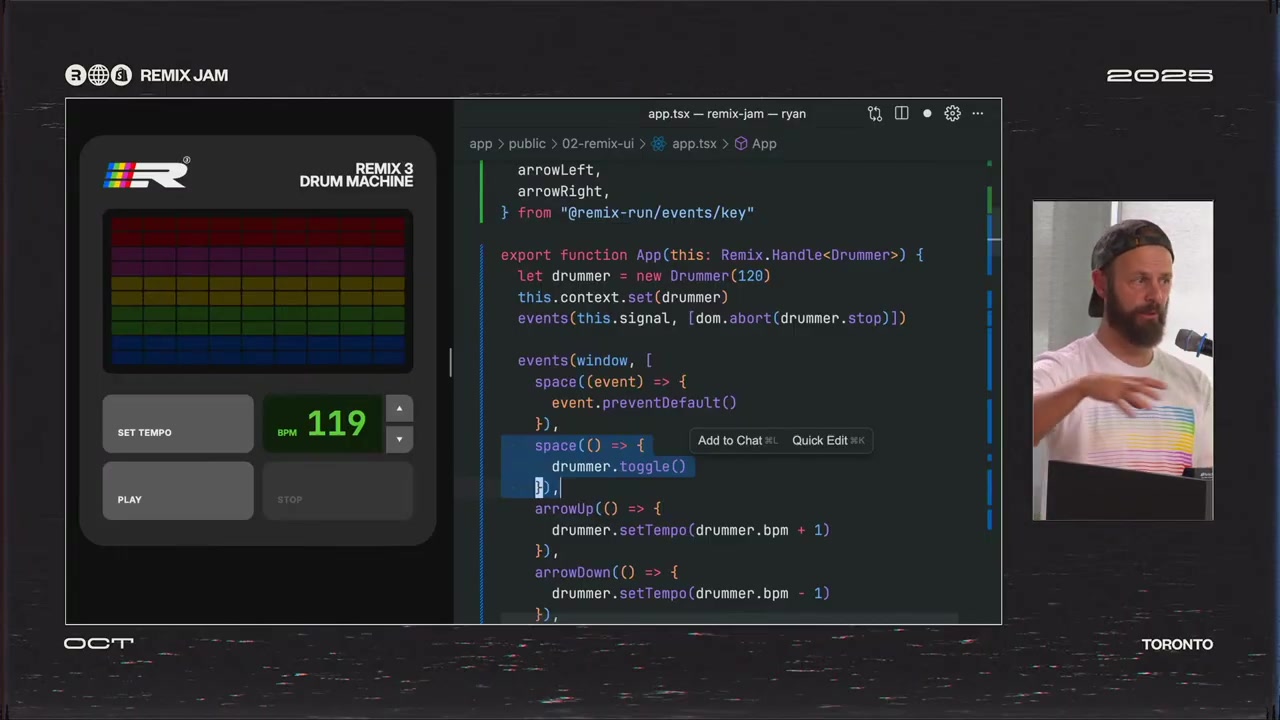Click the Remix R logo in drum machine
The width and height of the screenshot is (1280, 720).
146,174
